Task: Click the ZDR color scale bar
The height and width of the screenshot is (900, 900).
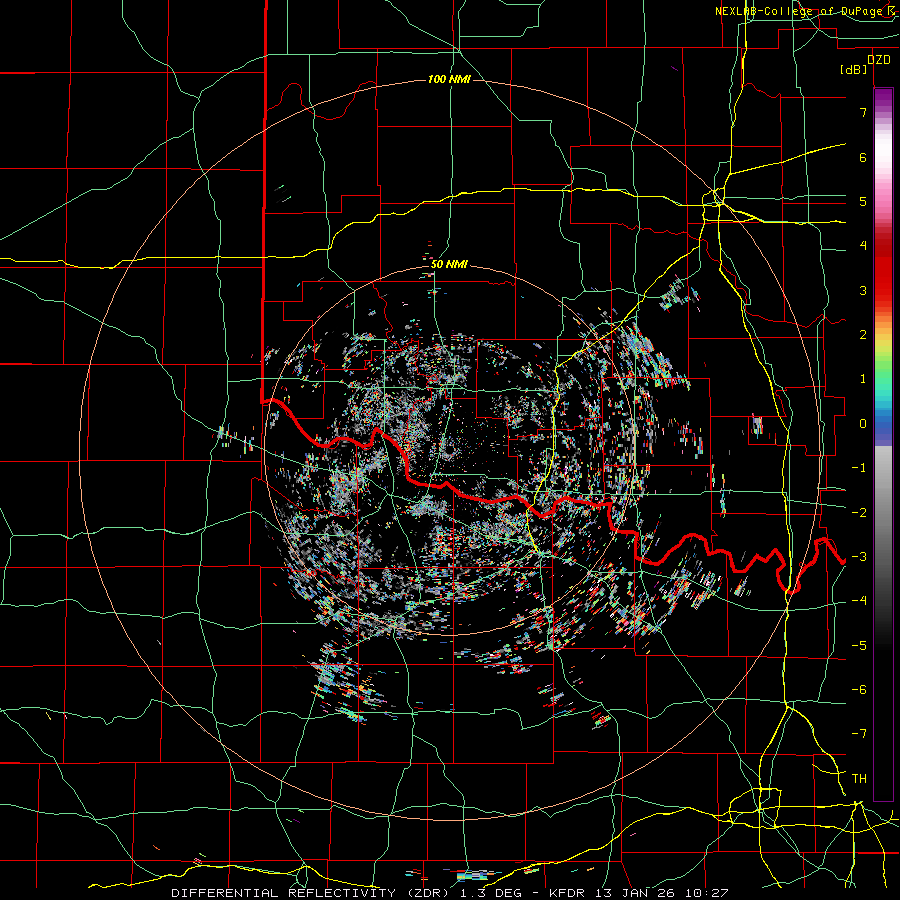Action: pyautogui.click(x=883, y=444)
